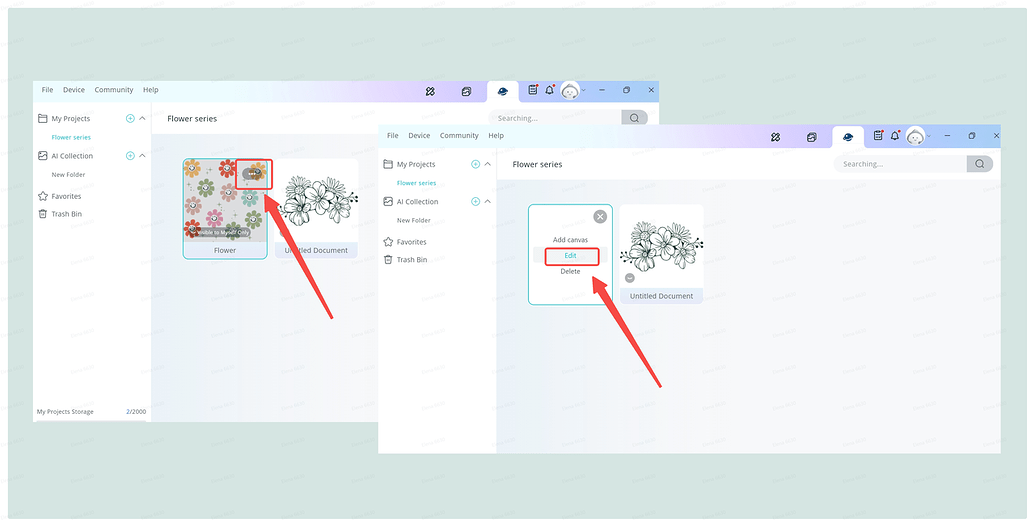This screenshot has width=1035, height=526.
Task: Open the three-dot menu on the Flower thumbnail
Action: pos(254,173)
